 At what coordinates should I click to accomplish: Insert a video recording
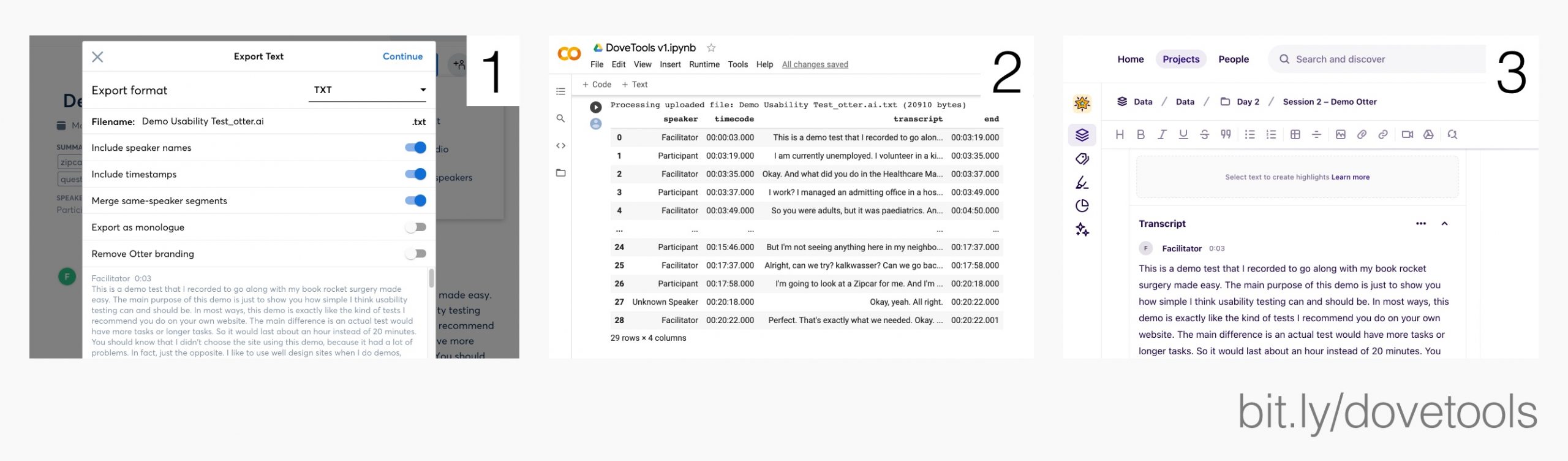[1408, 135]
